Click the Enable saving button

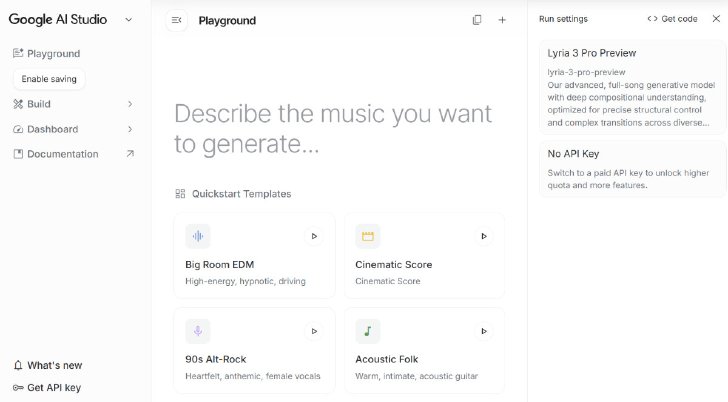click(x=49, y=79)
